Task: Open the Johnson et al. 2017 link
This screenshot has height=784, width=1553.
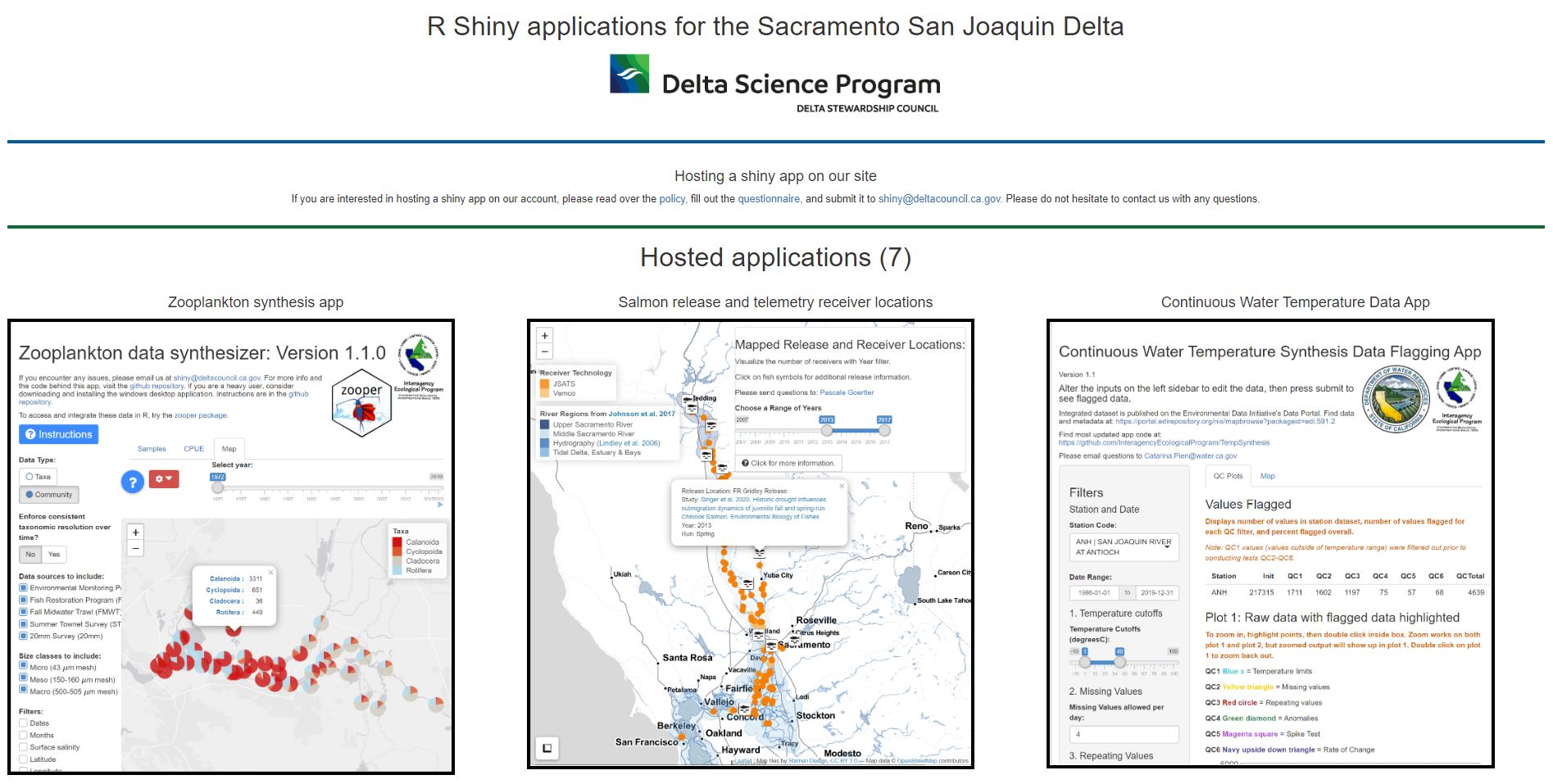Action: tap(642, 414)
